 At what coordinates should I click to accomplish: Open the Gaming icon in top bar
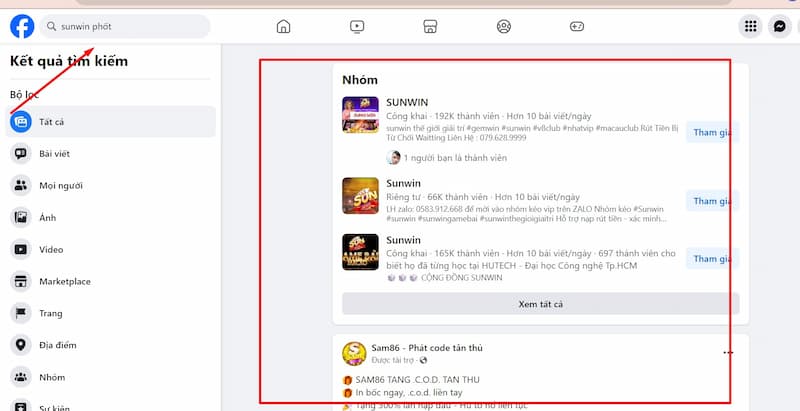(x=577, y=27)
